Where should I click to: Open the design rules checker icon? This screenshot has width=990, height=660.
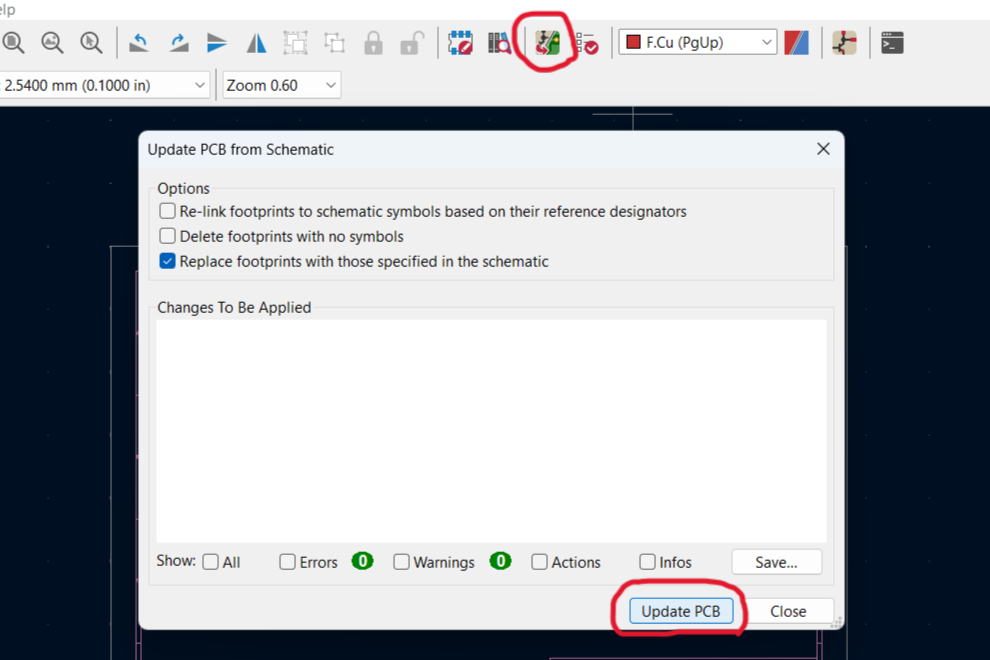coord(587,43)
